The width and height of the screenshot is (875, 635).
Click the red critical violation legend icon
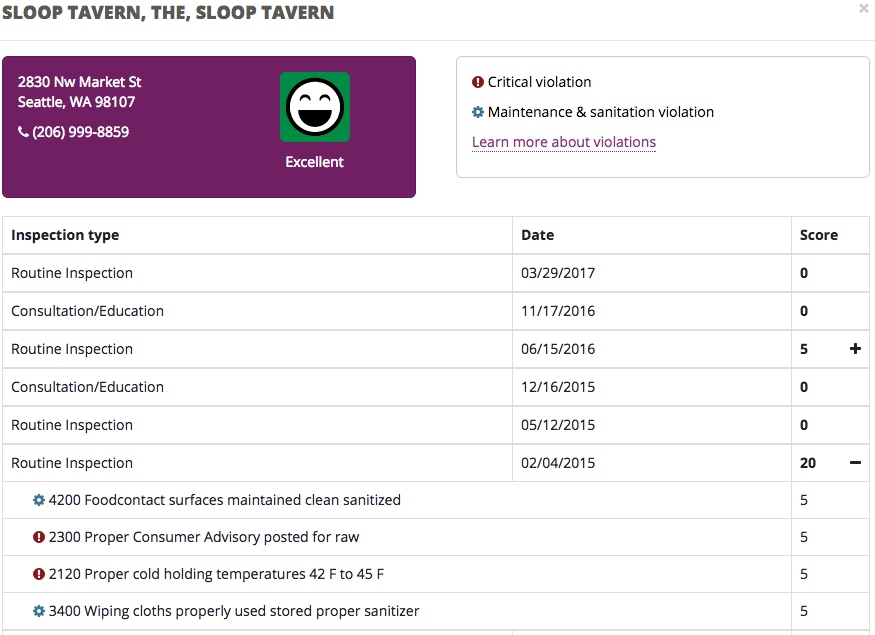click(x=478, y=82)
